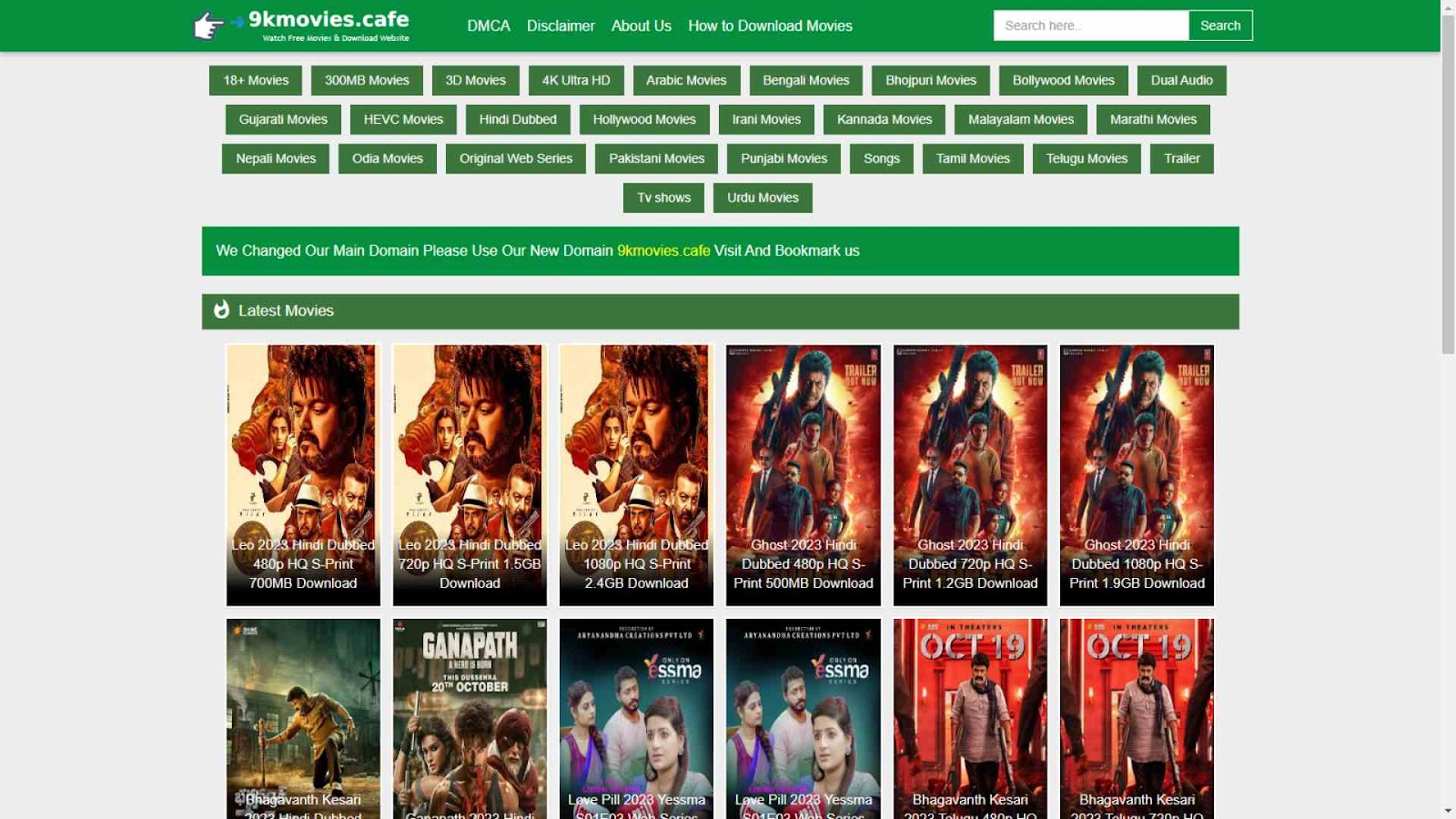
Task: Open the Disclaimer page
Action: [x=561, y=25]
